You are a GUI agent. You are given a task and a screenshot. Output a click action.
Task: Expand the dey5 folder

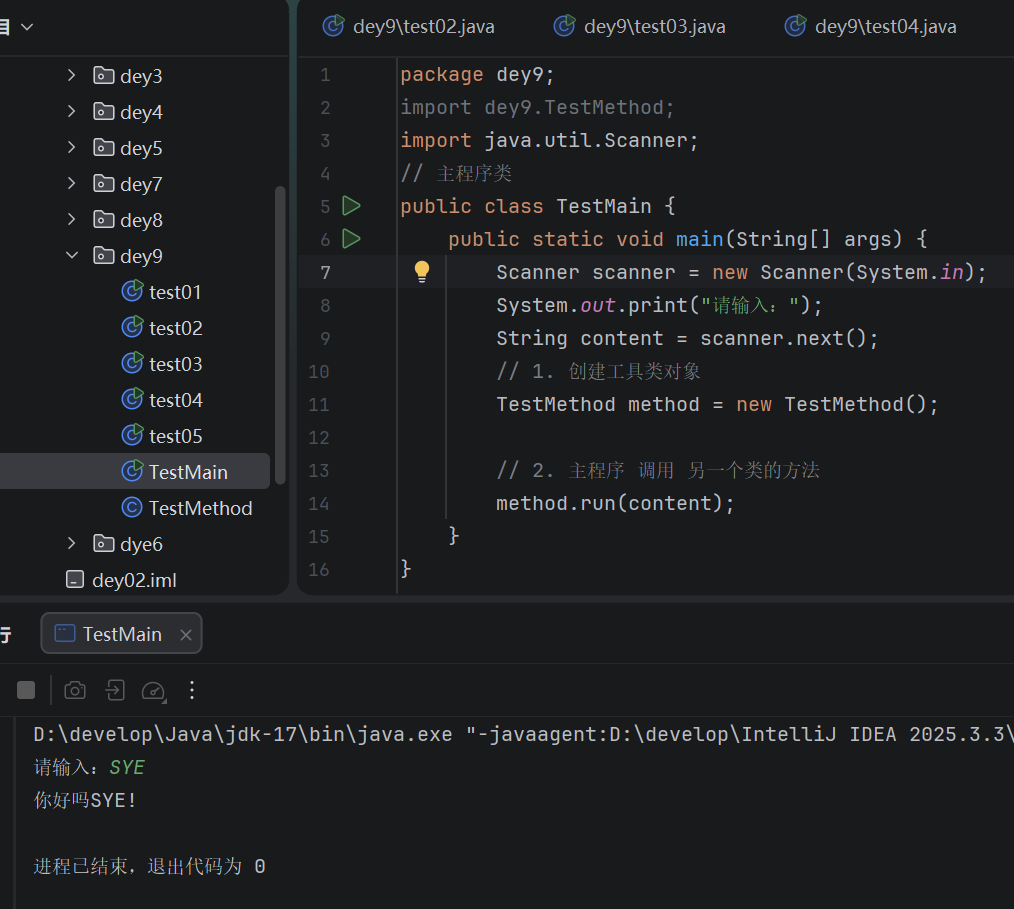72,148
